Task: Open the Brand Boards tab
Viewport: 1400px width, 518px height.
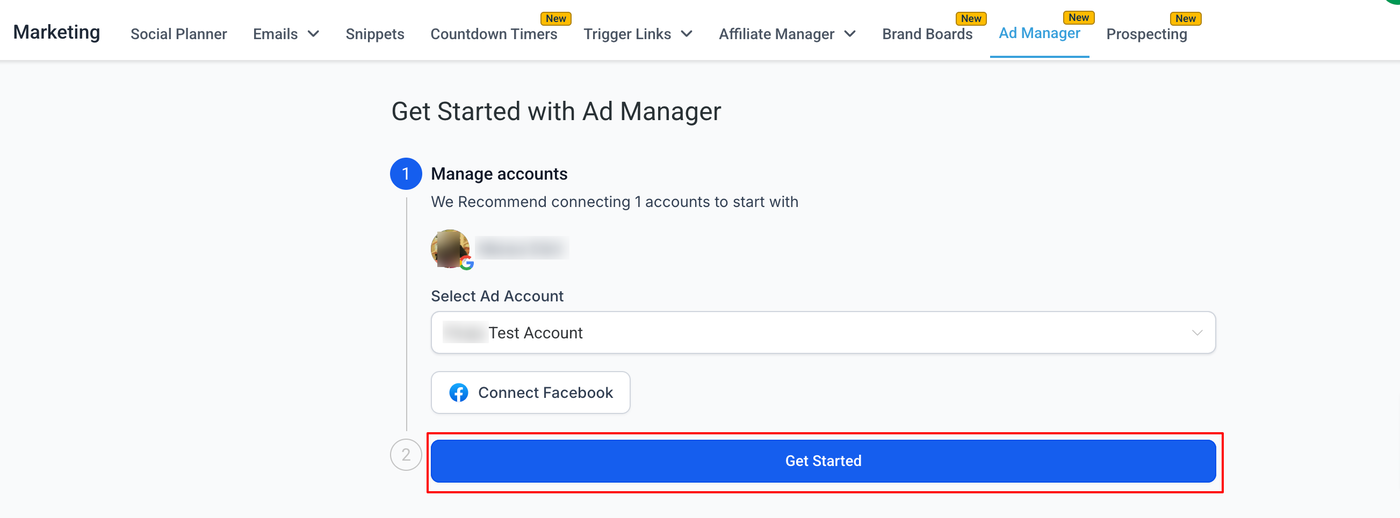Action: tap(927, 34)
